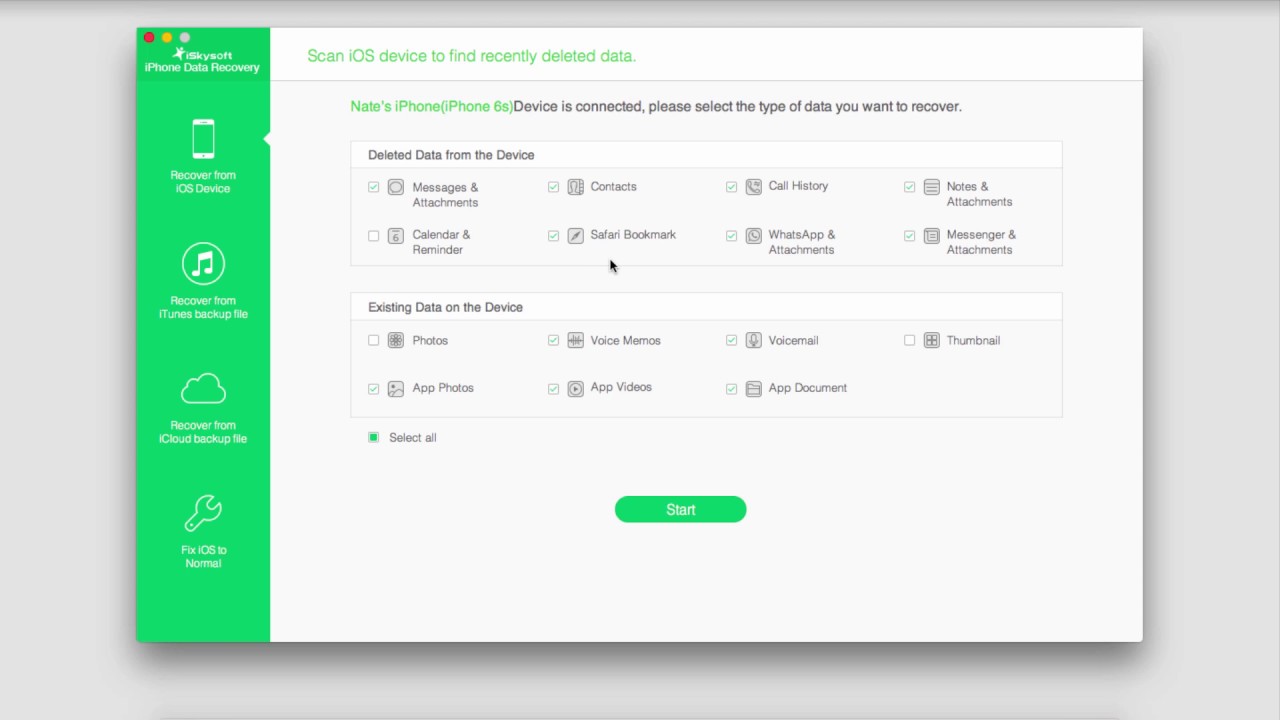Open the Fix iOS to Normal tab

203,531
